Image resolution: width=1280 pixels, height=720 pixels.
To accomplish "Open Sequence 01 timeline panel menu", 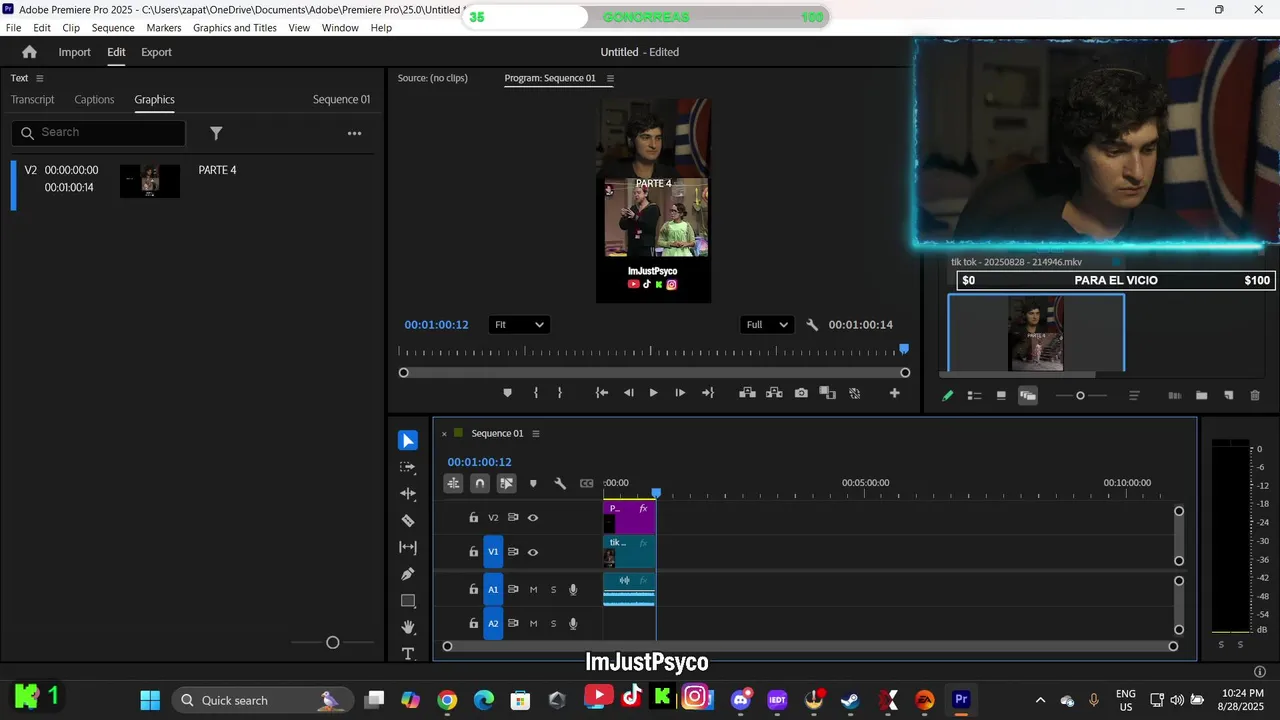I will pos(536,434).
